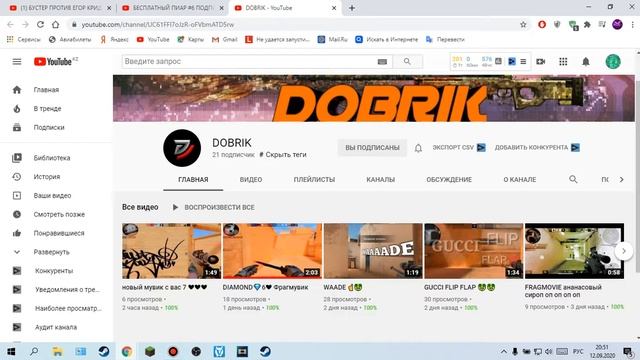Click the taskbar volume icon
This screenshot has height=360, width=640.
point(548,351)
